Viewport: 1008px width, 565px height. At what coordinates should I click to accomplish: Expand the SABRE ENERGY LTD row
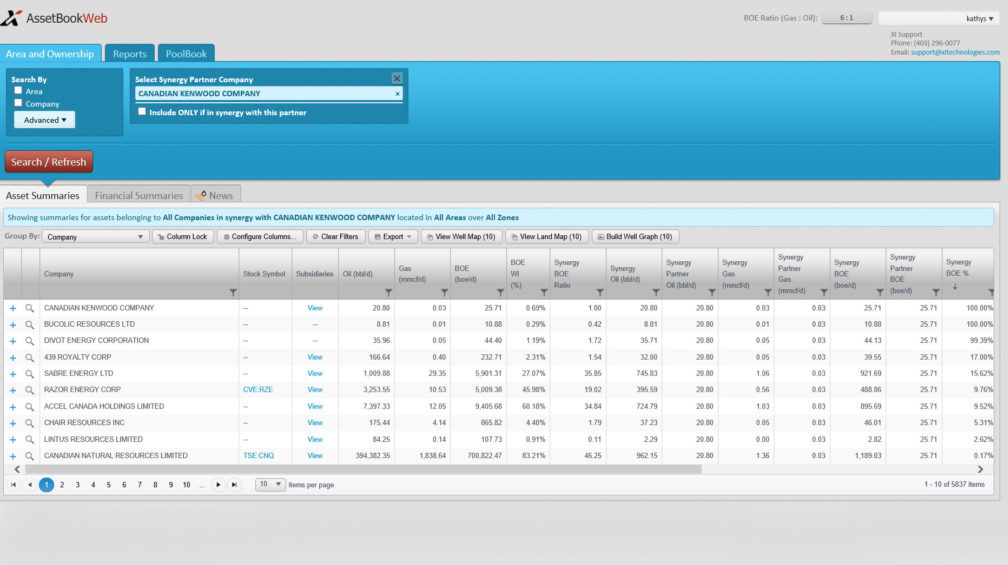(13, 373)
